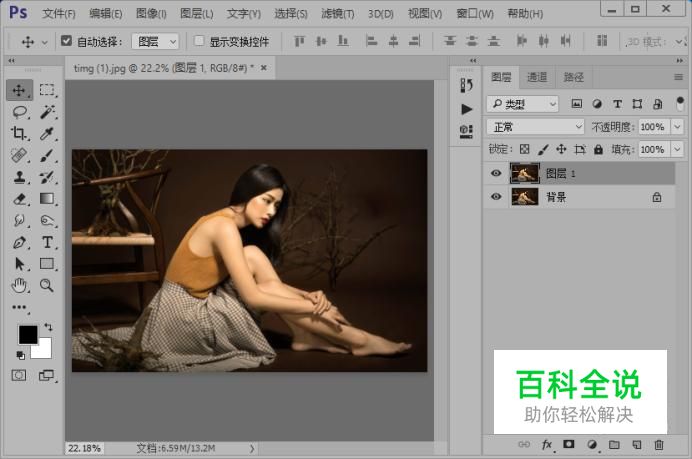Select the Clone Stamp tool
The image size is (692, 459).
19,177
